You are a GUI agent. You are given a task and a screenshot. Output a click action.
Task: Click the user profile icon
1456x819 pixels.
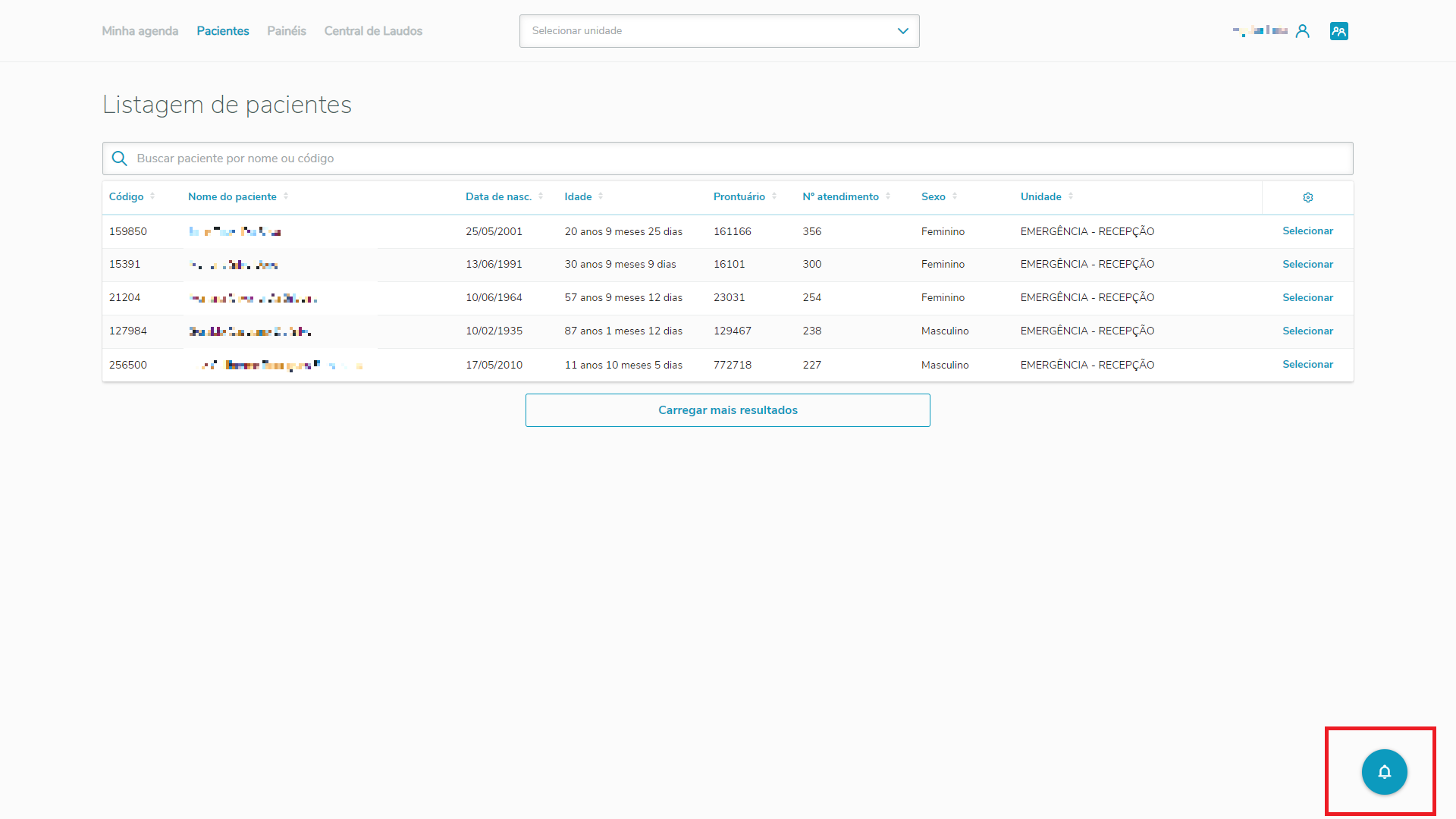pyautogui.click(x=1302, y=31)
